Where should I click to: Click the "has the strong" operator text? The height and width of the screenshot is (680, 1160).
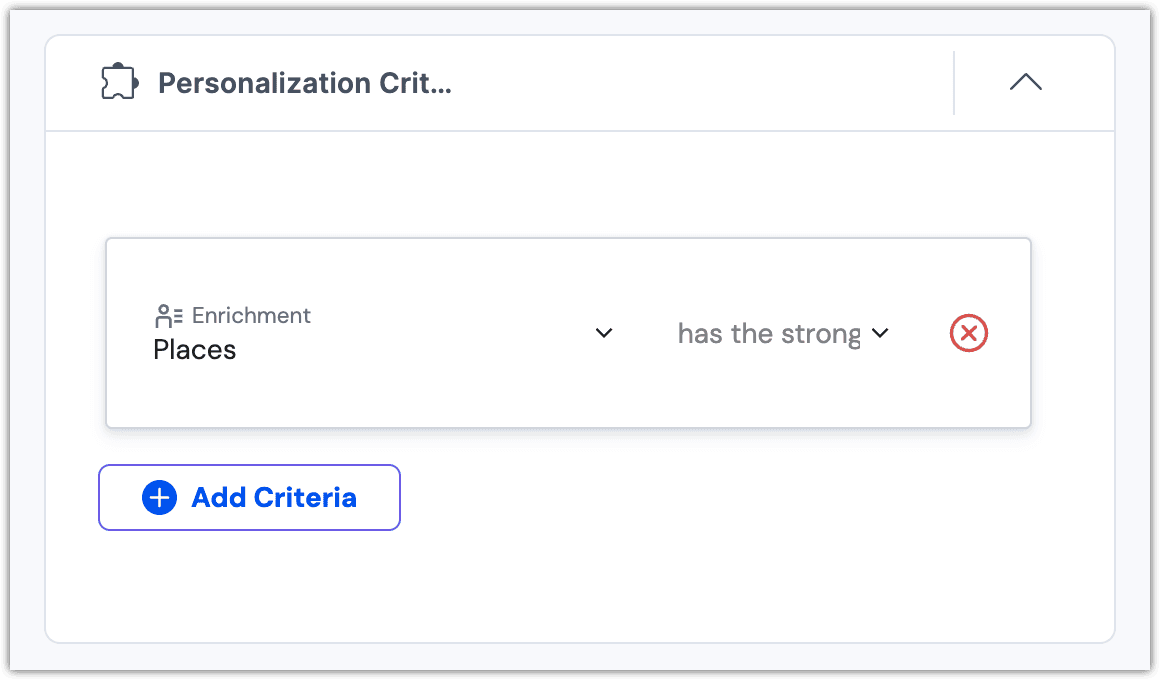[768, 333]
